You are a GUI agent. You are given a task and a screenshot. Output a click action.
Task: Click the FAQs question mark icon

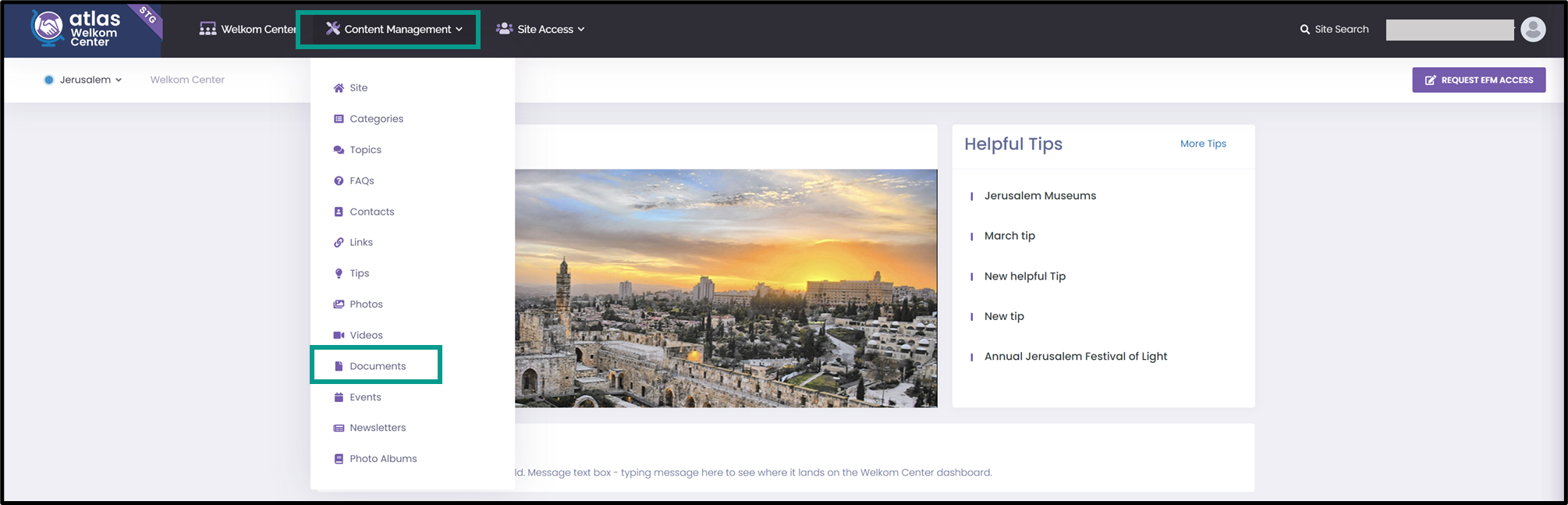[x=339, y=181]
